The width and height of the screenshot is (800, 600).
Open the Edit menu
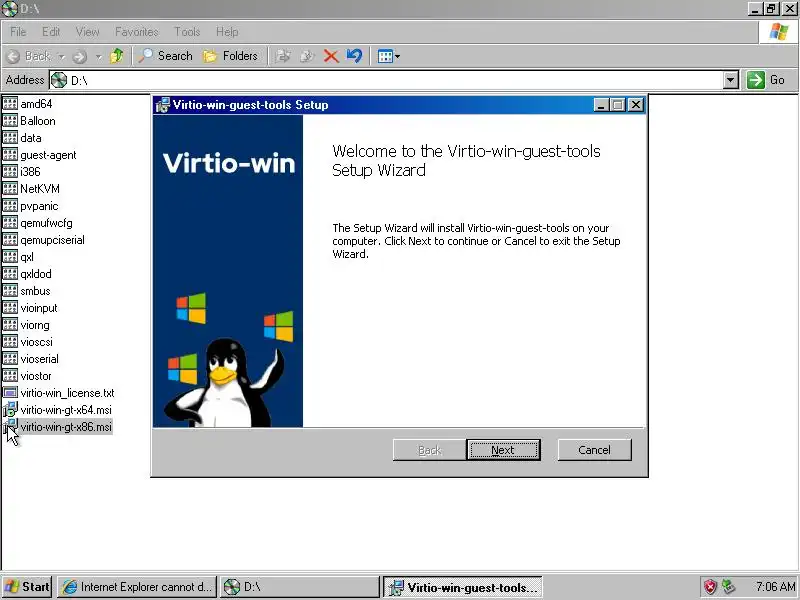point(51,32)
